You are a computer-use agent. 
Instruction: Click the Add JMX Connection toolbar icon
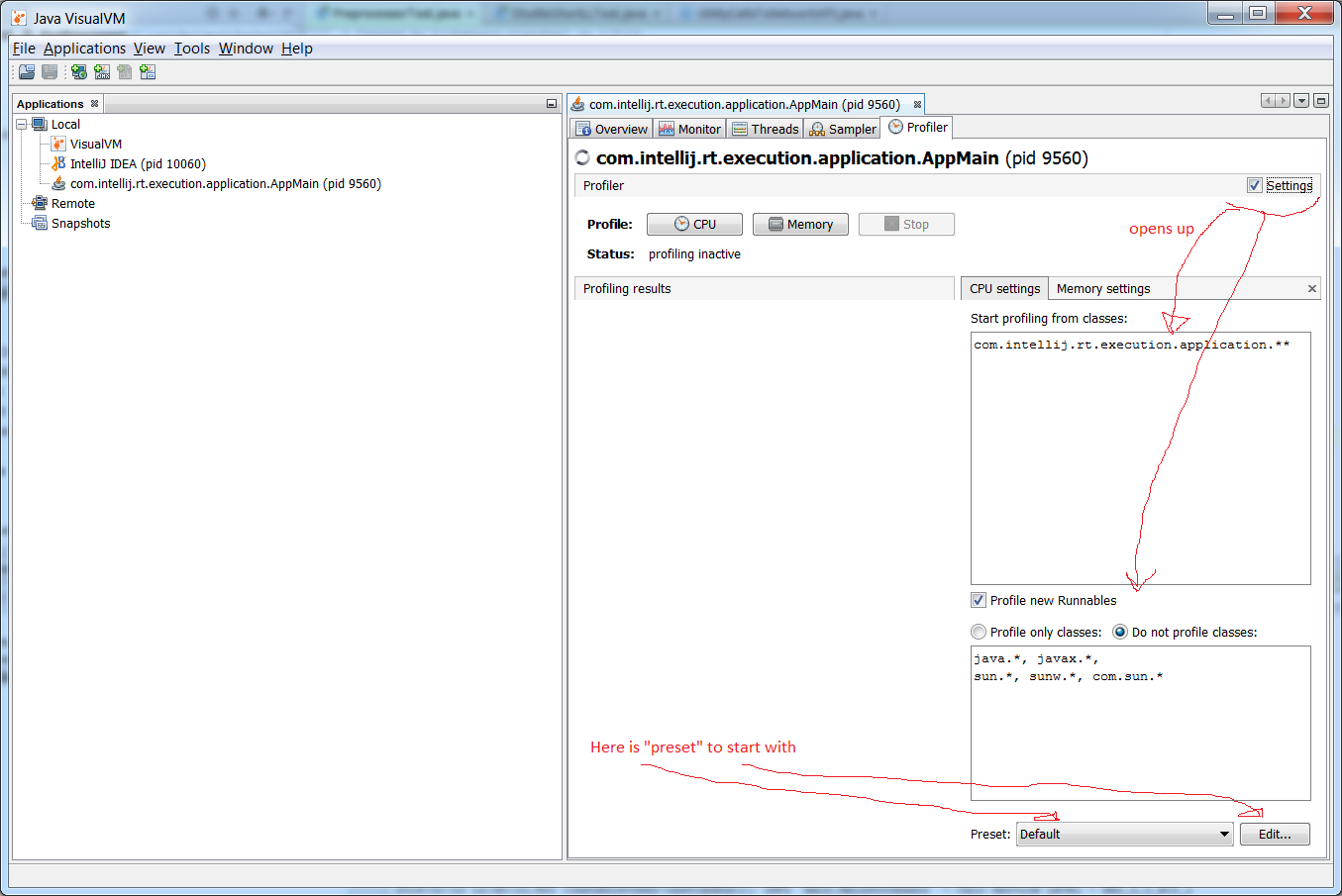(x=102, y=72)
